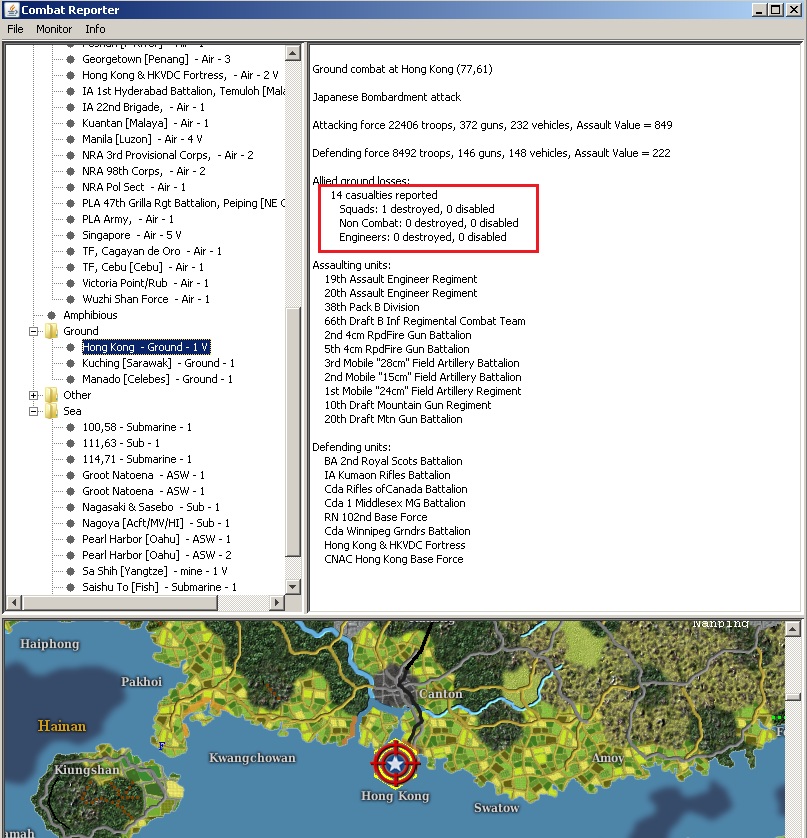
Task: Click tree panel scroll right arrow
Action: pyautogui.click(x=276, y=602)
